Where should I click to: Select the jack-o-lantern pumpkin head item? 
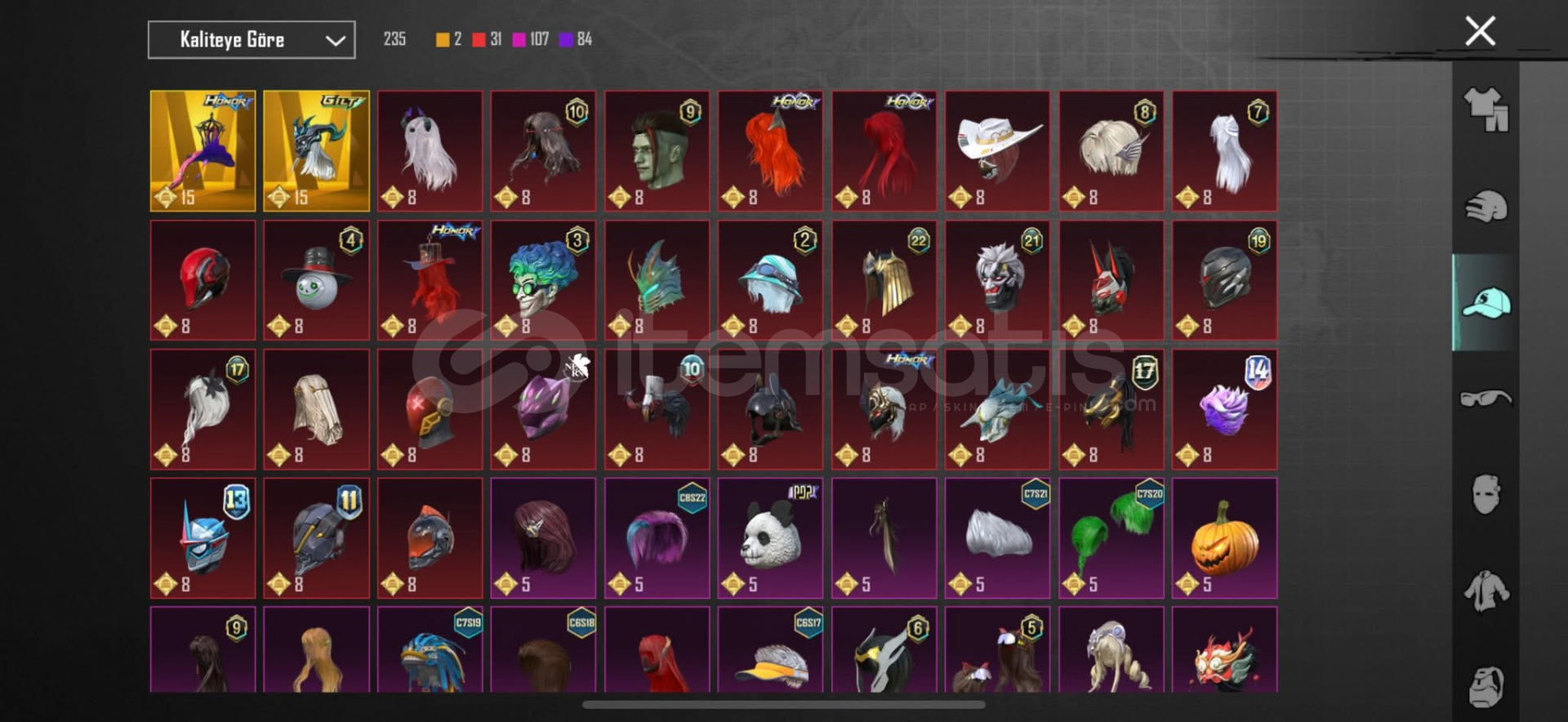[1224, 538]
